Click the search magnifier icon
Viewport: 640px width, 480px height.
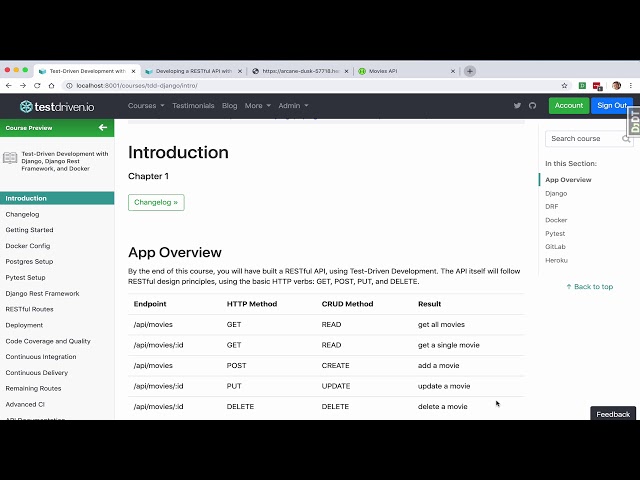pos(626,139)
